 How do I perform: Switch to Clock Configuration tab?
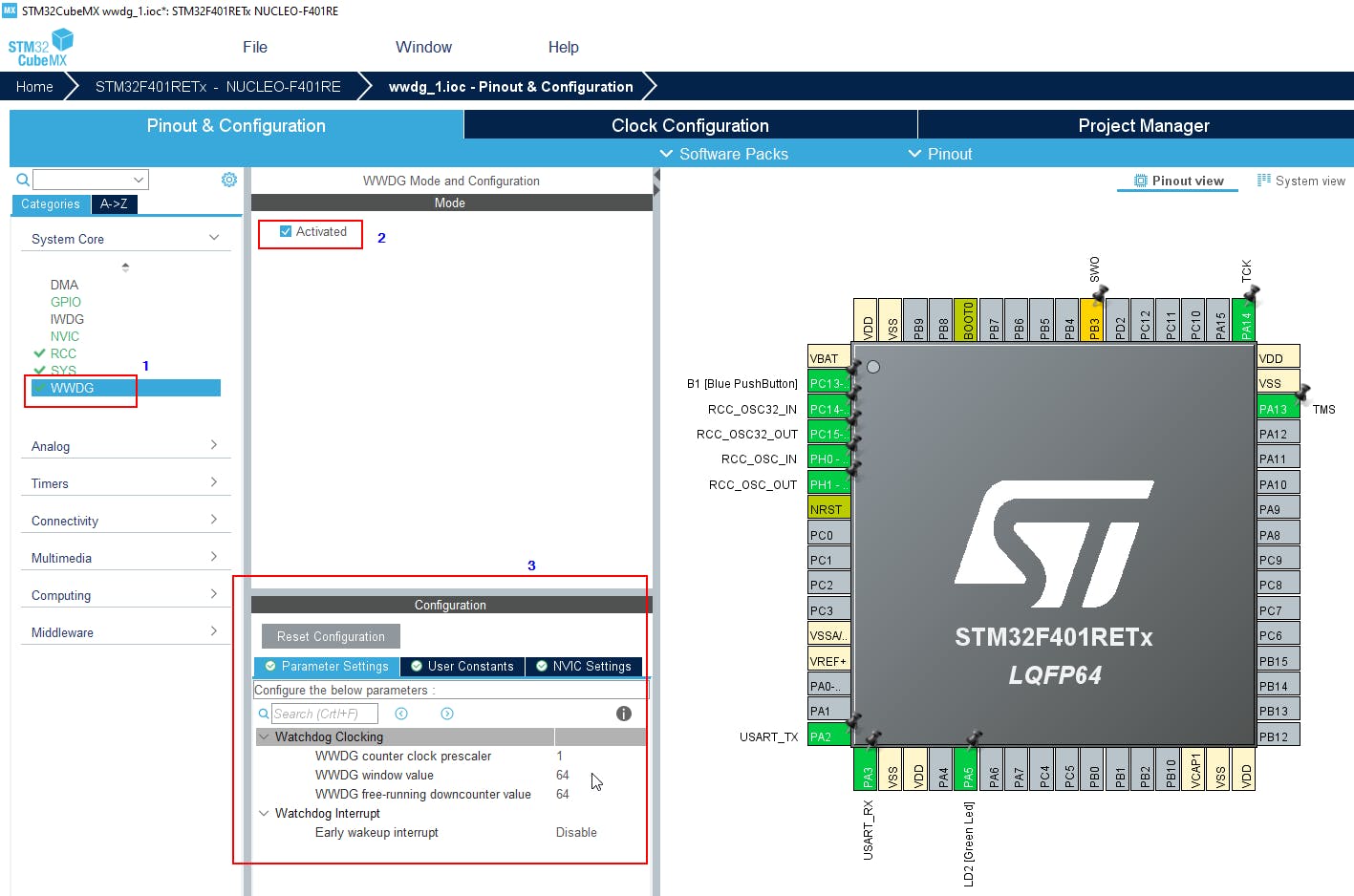point(690,125)
